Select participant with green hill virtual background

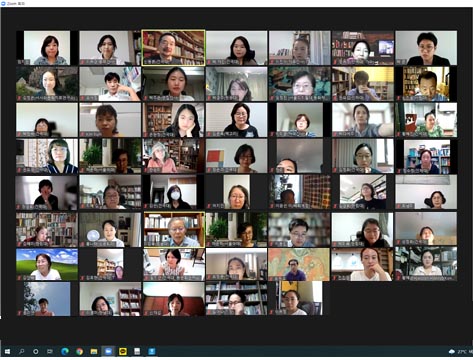[x=47, y=264]
